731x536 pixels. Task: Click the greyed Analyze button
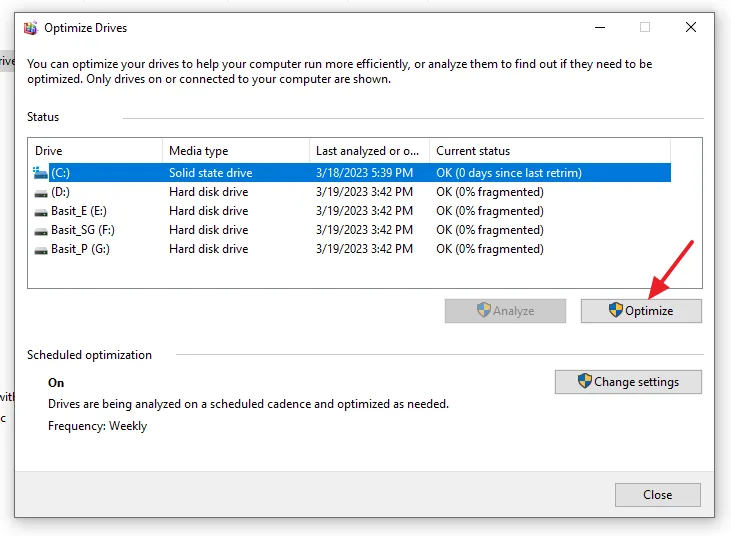pos(505,311)
